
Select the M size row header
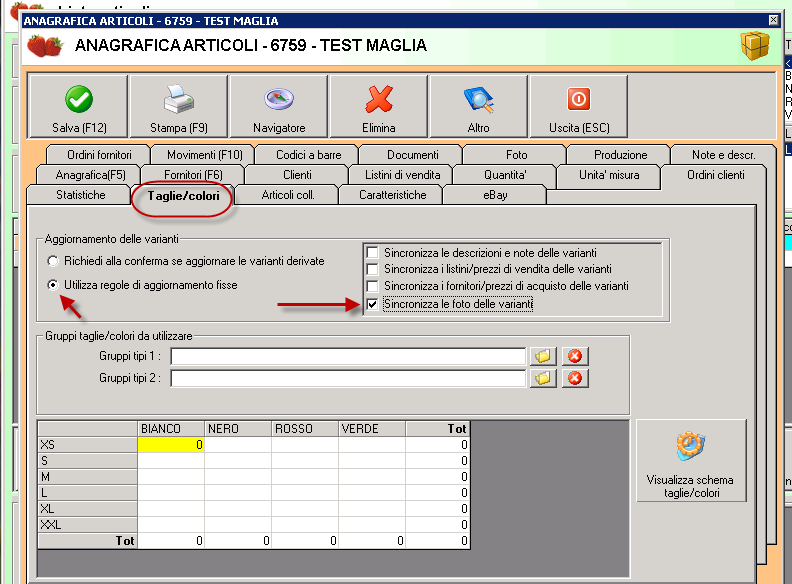88,477
